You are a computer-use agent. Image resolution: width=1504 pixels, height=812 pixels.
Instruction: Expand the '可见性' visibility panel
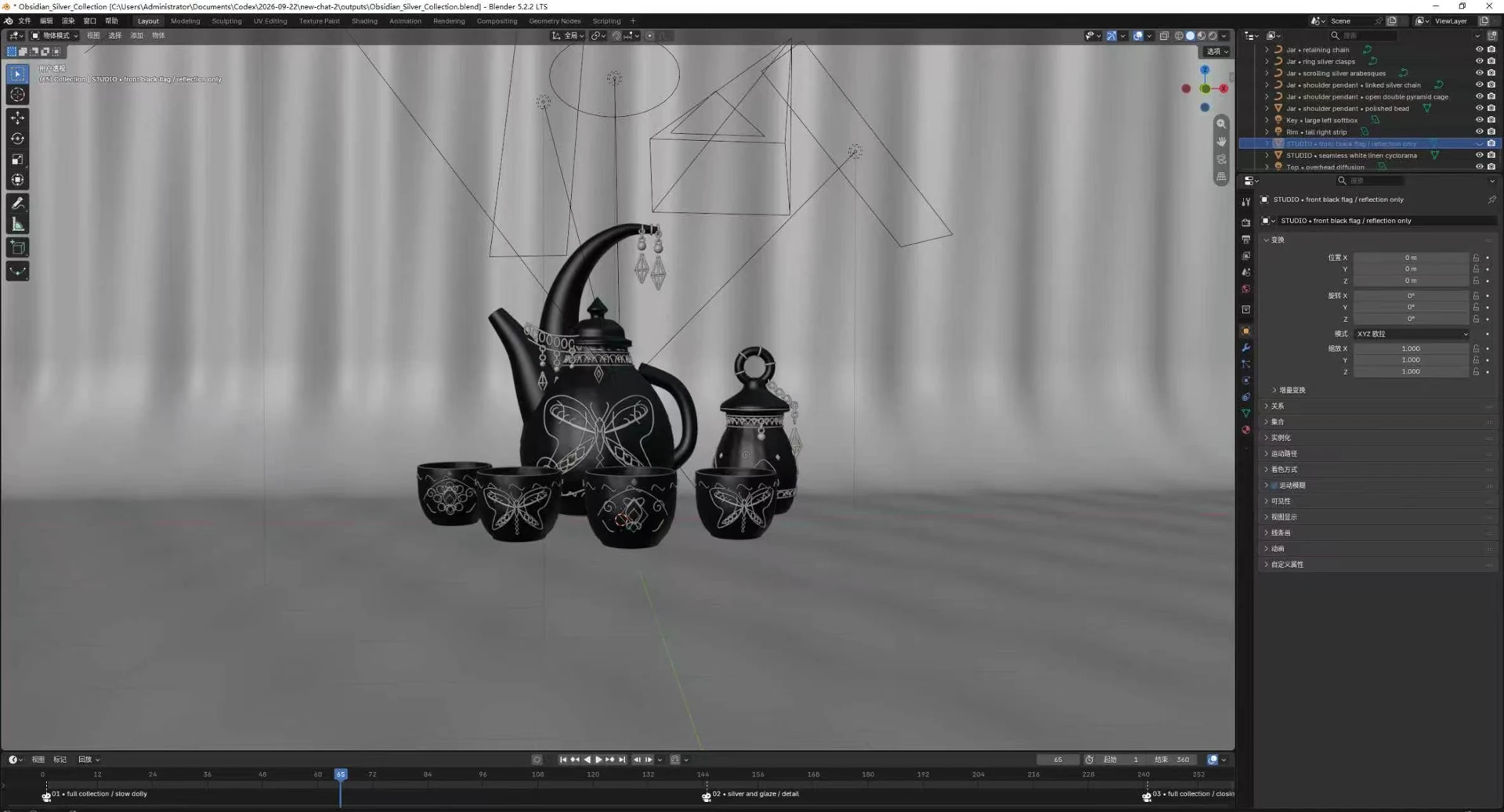(1280, 501)
